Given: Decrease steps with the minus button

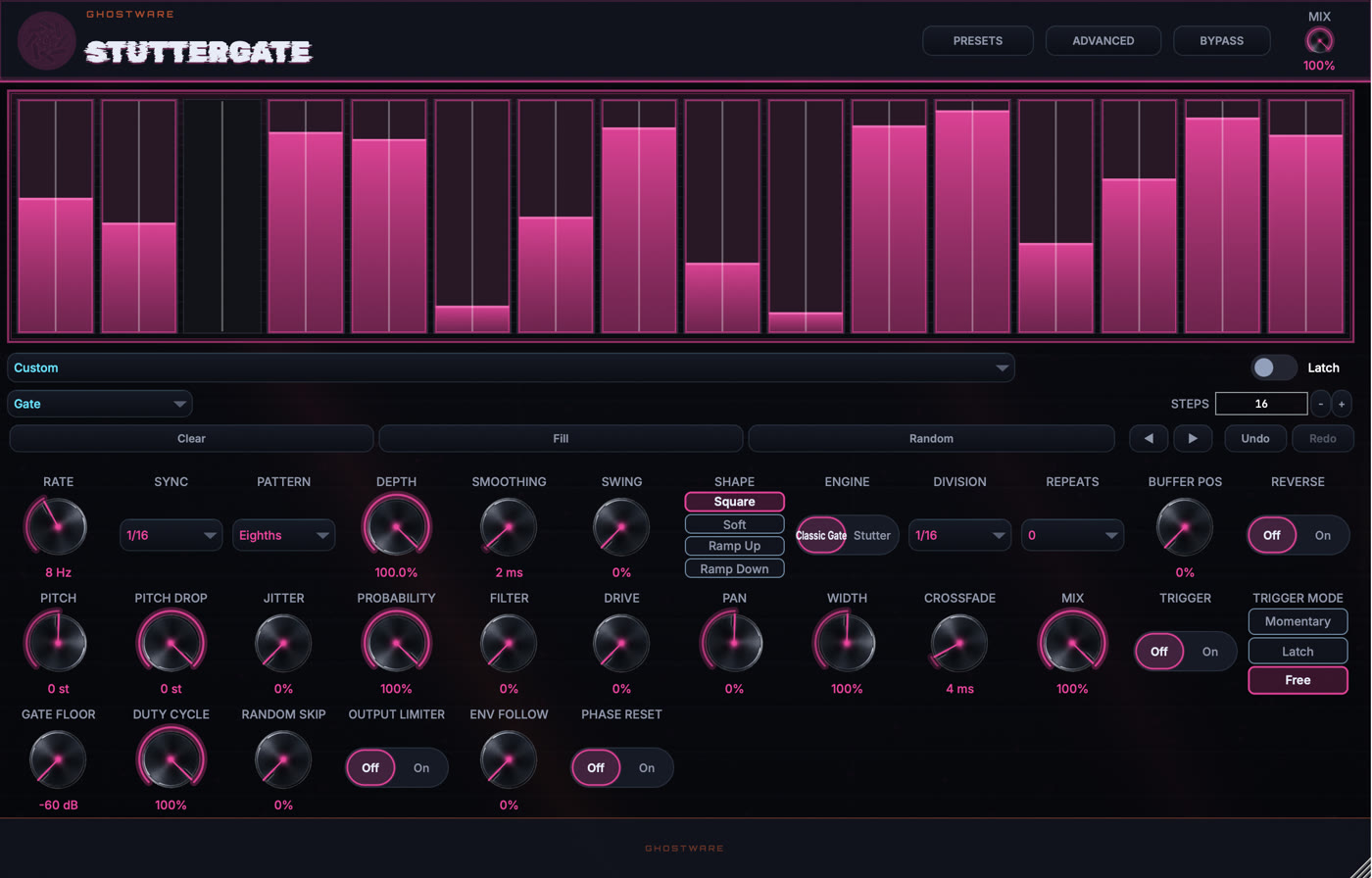Looking at the screenshot, I should [1321, 403].
